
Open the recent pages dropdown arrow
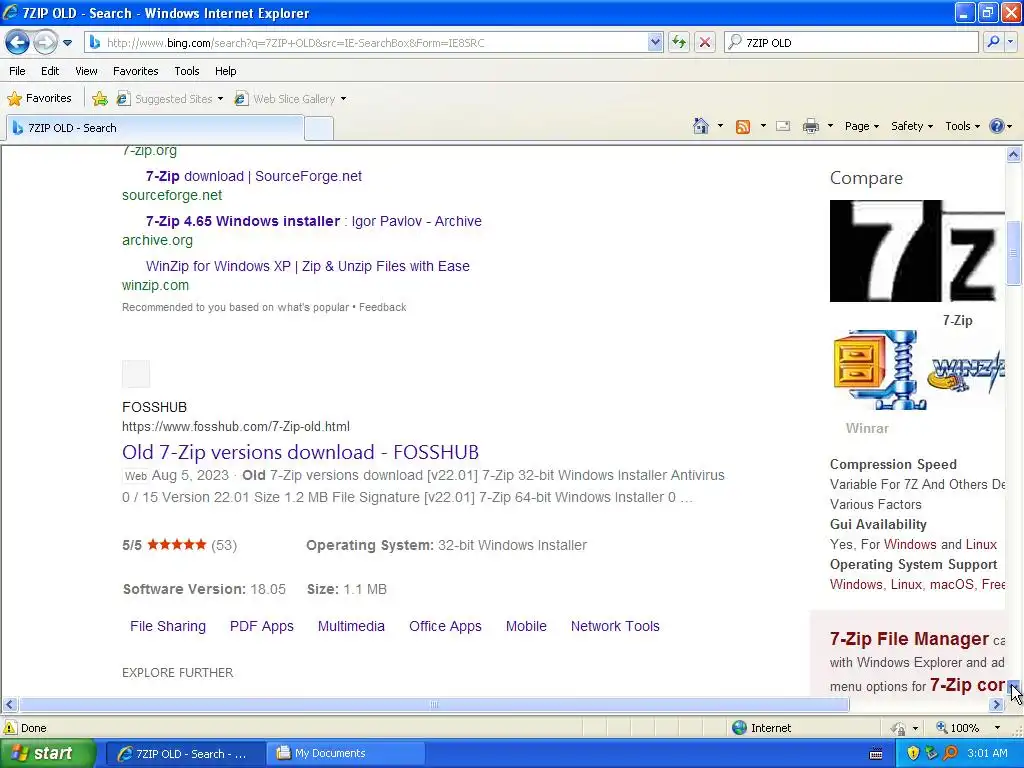click(67, 43)
